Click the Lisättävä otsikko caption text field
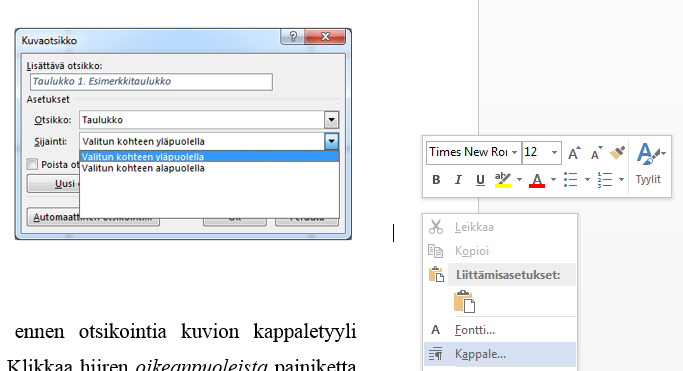 coord(151,82)
